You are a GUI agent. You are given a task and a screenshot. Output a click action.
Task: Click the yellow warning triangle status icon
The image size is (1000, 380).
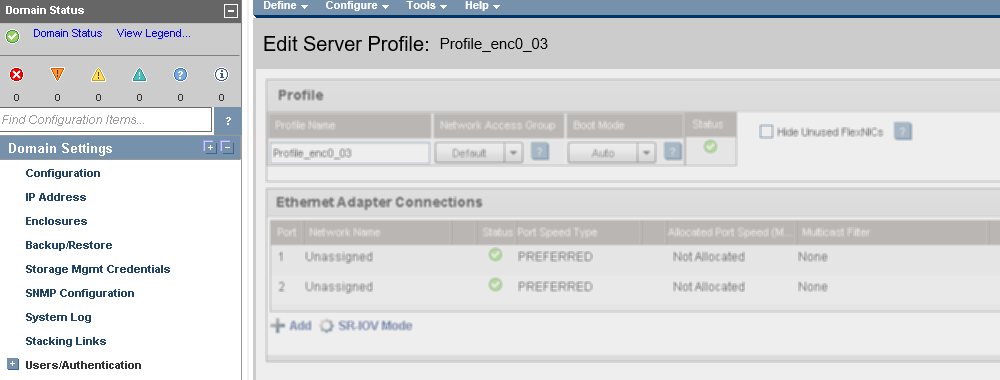click(x=98, y=75)
